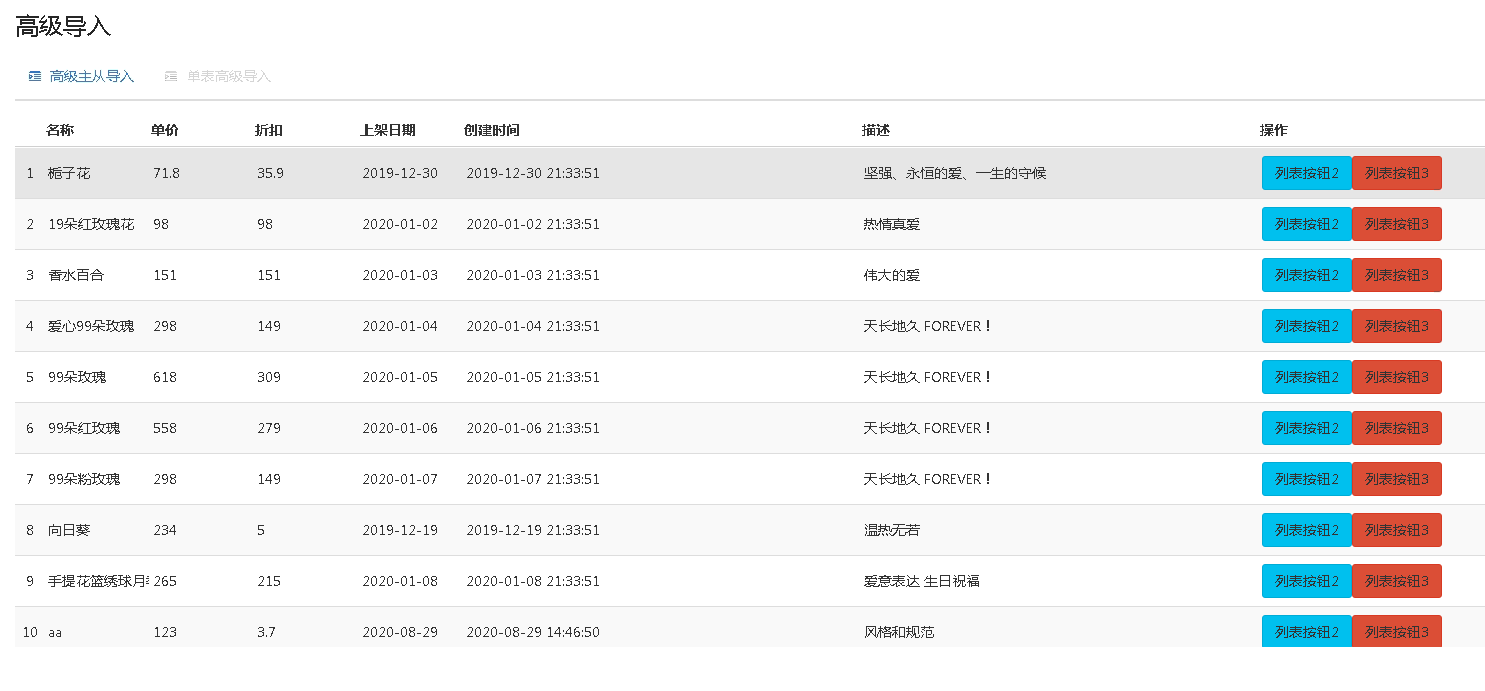1485x691 pixels.
Task: Click the 折扣 column header
Action: click(269, 130)
